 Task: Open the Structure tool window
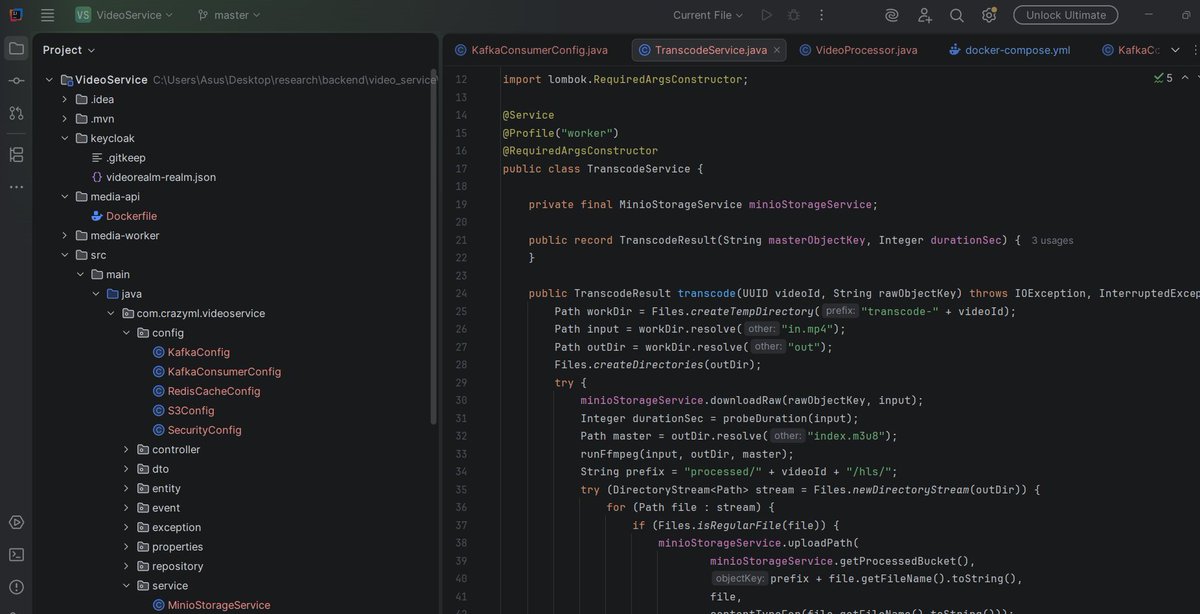16,154
